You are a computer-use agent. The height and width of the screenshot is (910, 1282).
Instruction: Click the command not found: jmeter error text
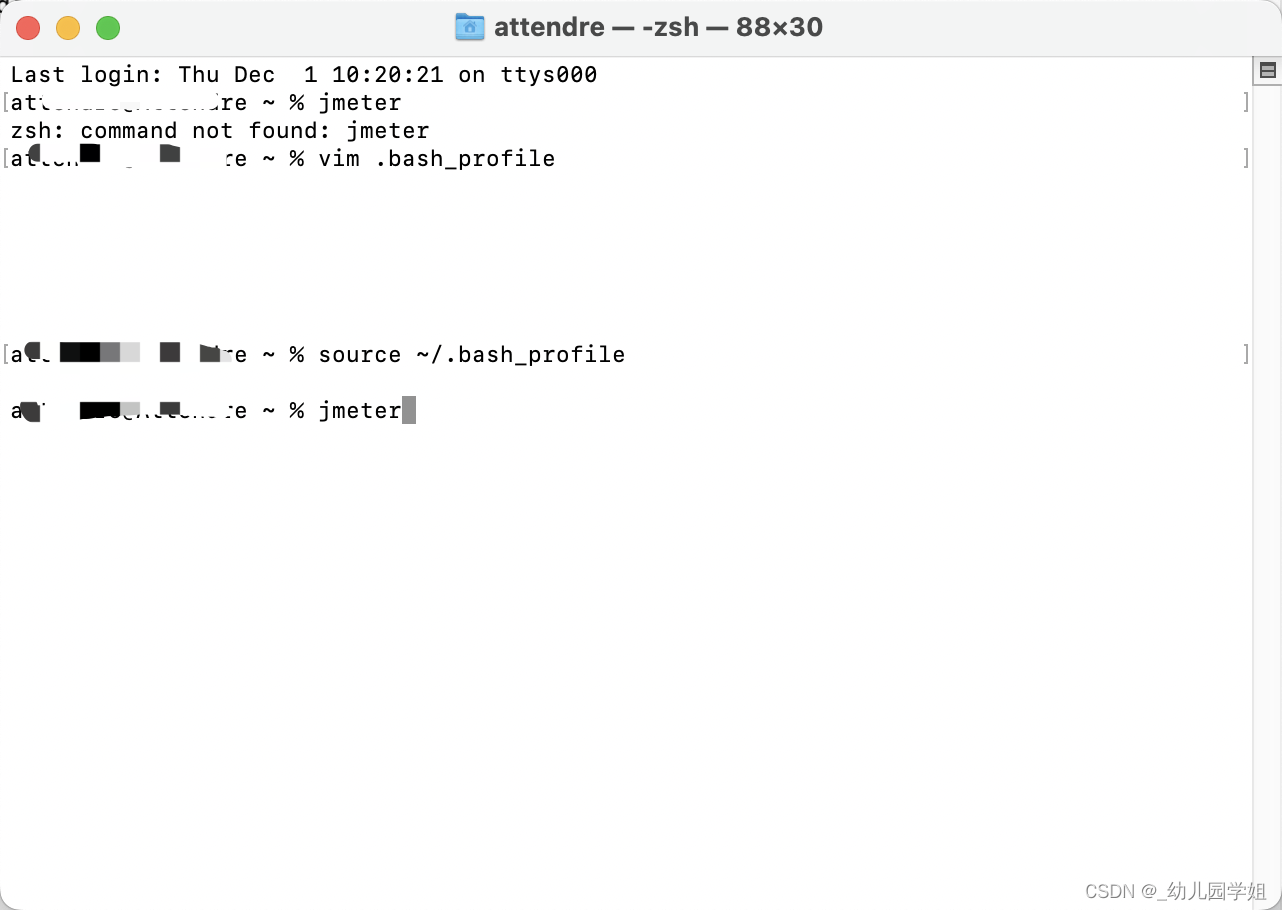coord(219,130)
